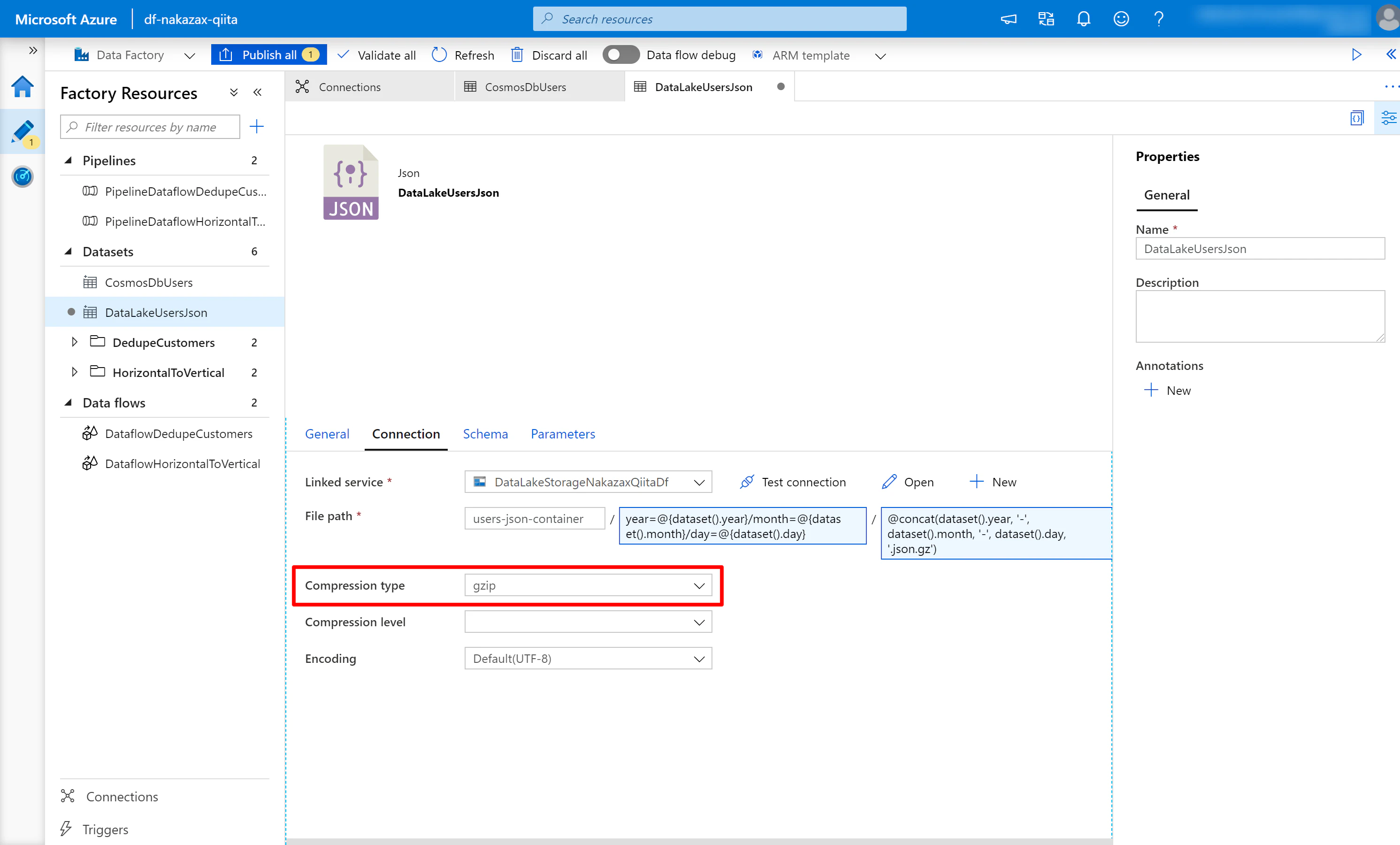Collapse the Pipelines tree section
The height and width of the screenshot is (845, 1400).
[x=68, y=160]
